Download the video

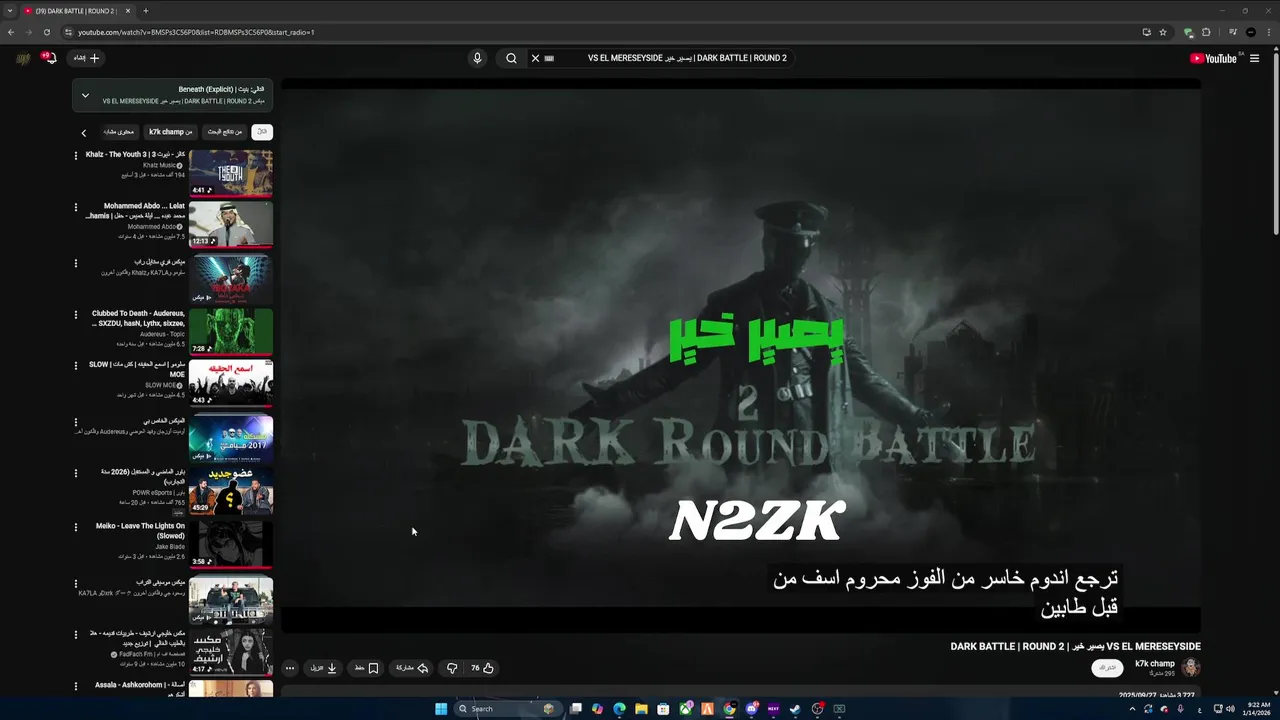[324, 668]
